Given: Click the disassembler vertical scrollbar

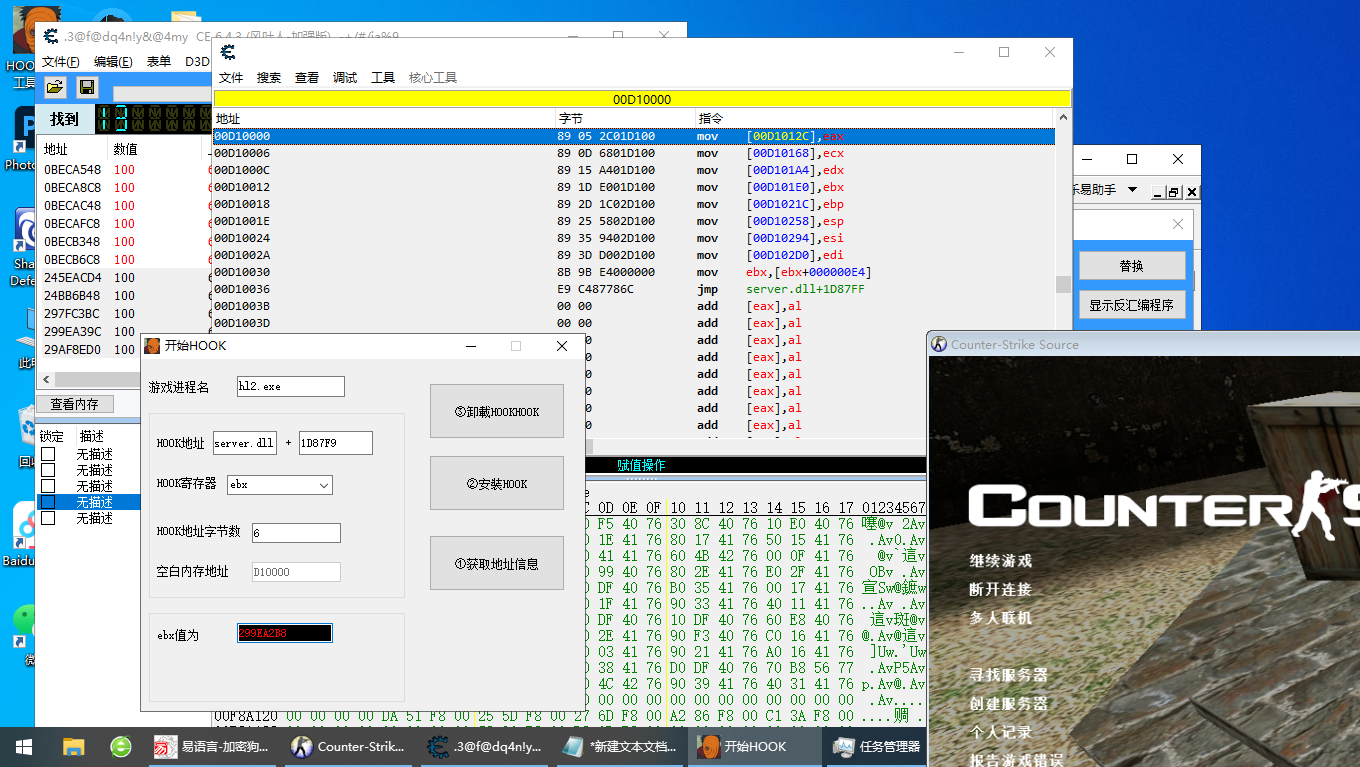Looking at the screenshot, I should click(x=1063, y=285).
